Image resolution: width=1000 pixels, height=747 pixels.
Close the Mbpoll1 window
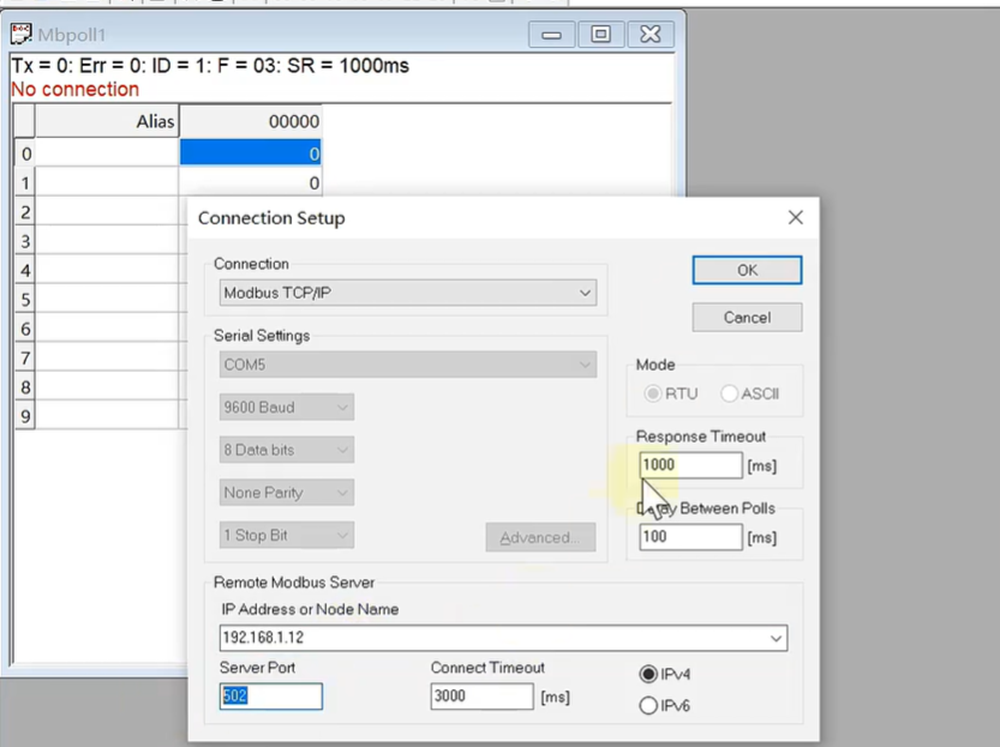(x=650, y=35)
